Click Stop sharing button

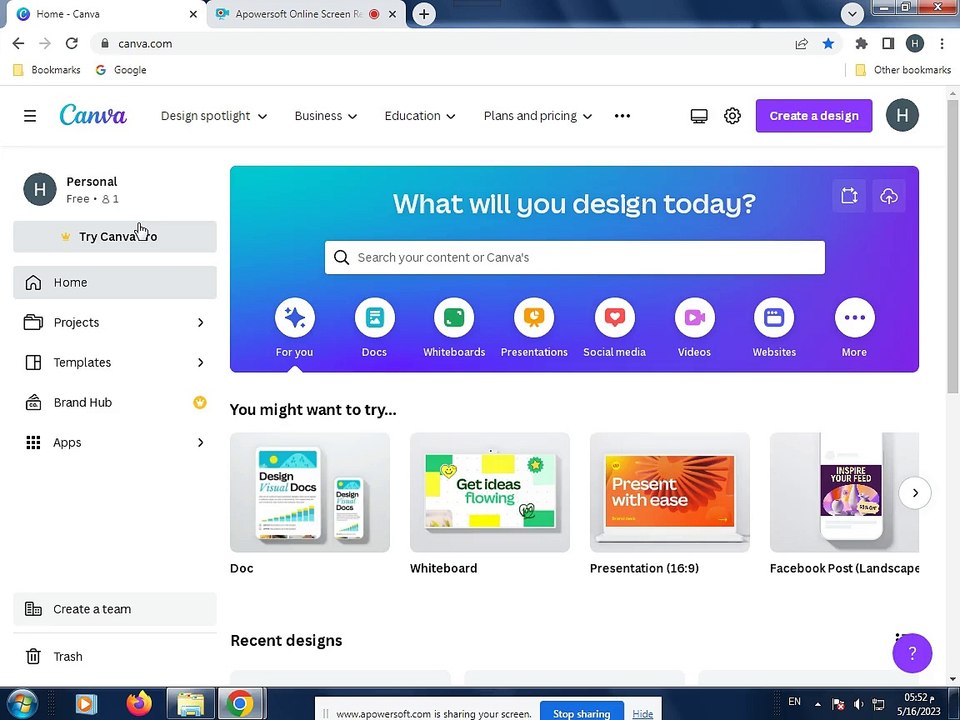coord(581,713)
